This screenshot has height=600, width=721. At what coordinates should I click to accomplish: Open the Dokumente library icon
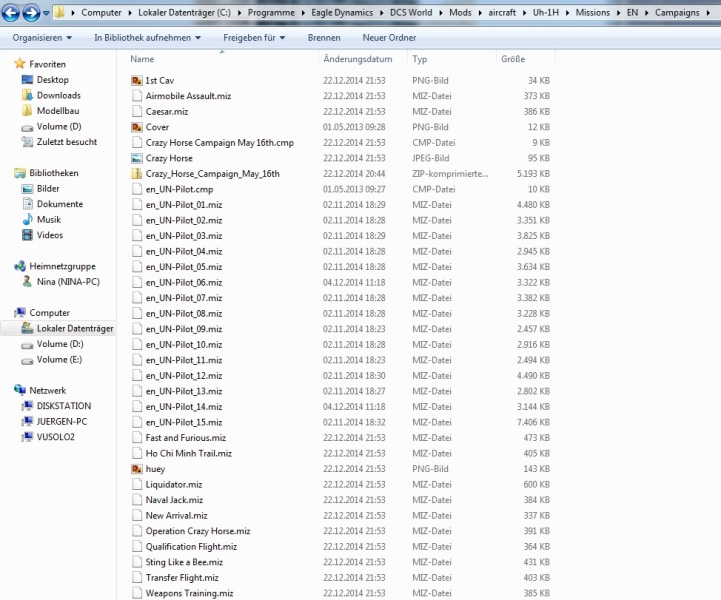point(28,204)
